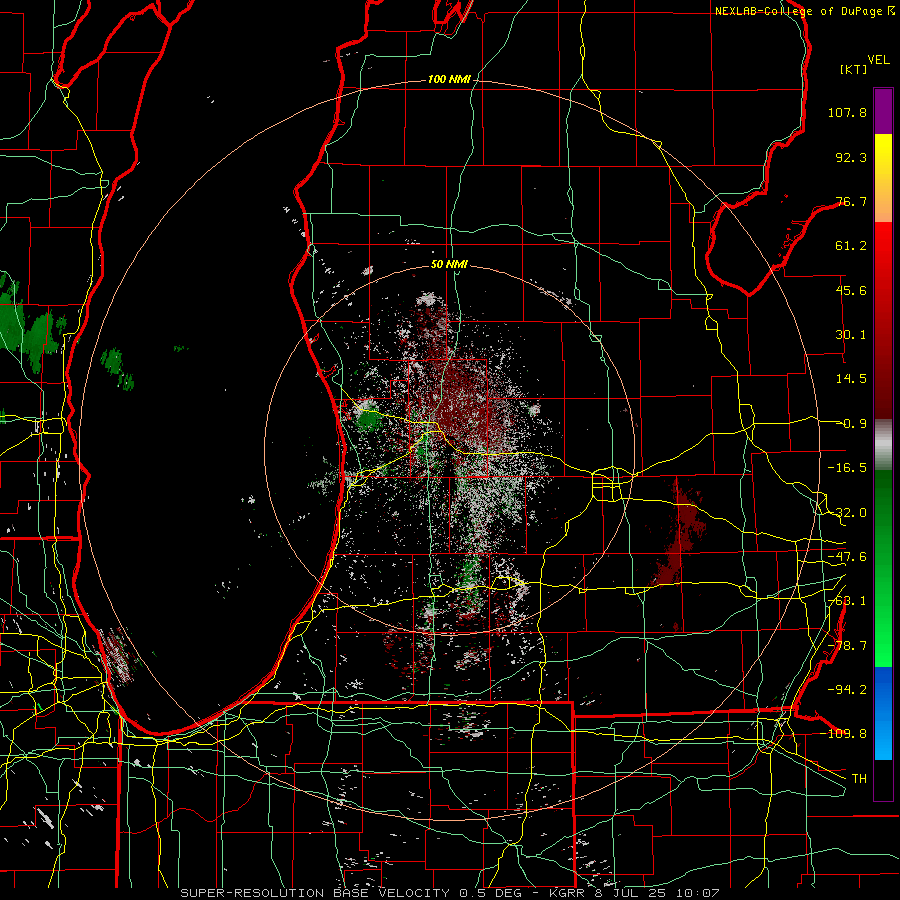Click the NEXLAB-College of DuPage label
The height and width of the screenshot is (900, 900).
(x=804, y=11)
